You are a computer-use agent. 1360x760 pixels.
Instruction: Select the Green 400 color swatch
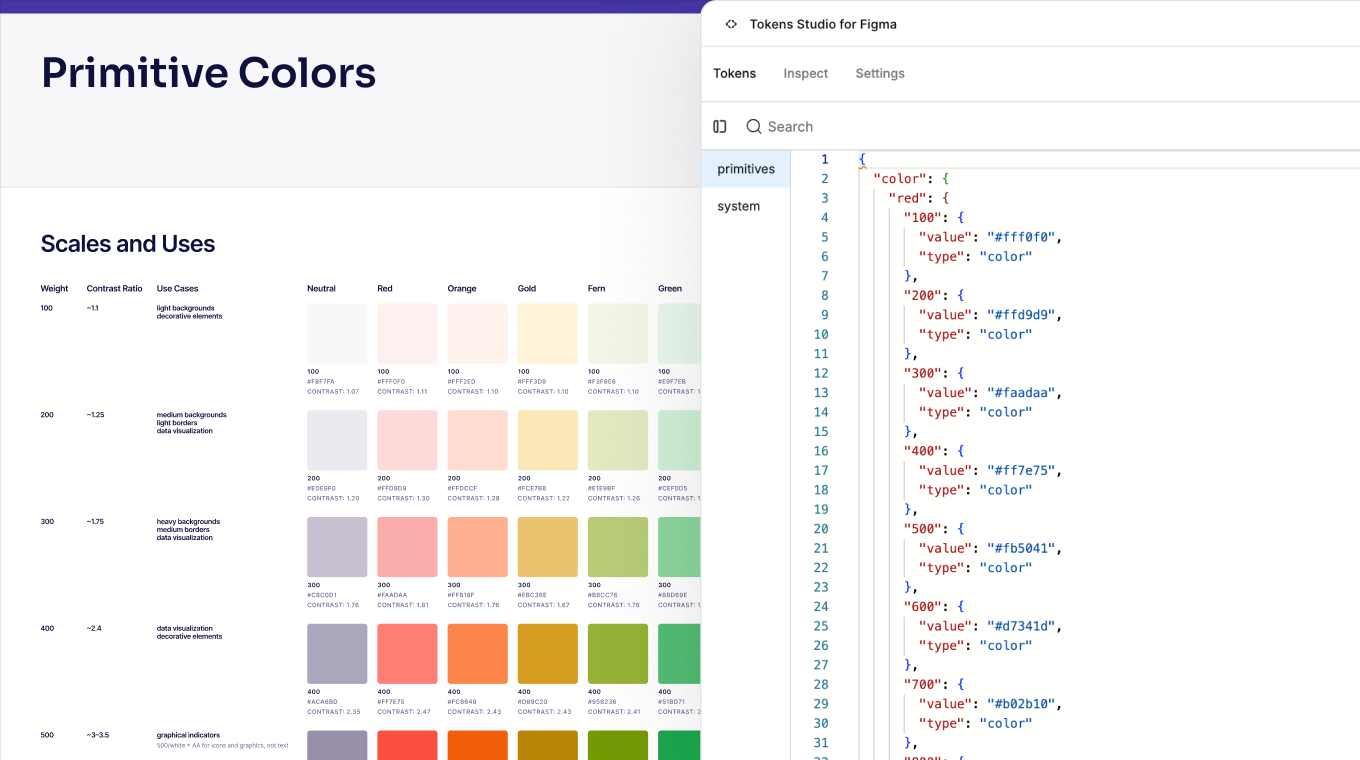687,653
